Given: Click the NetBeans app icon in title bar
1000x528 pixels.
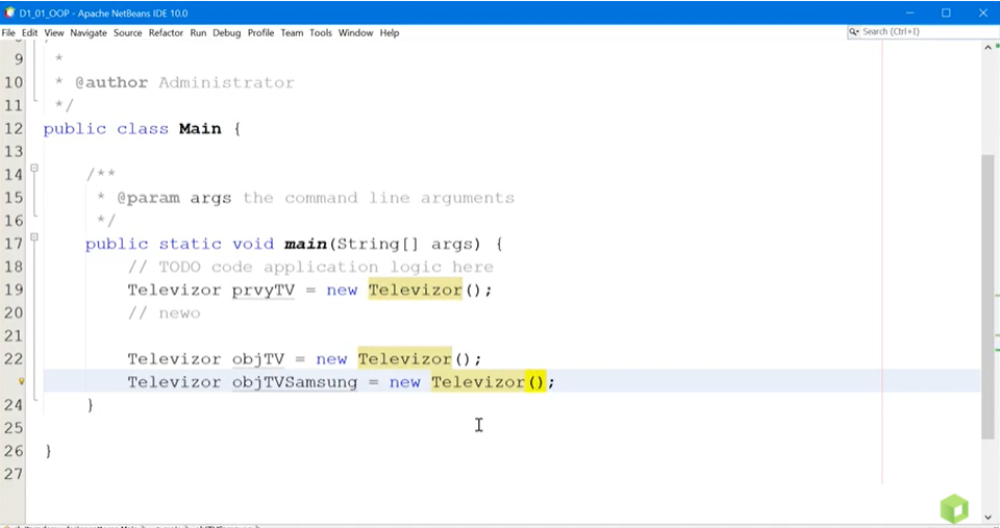Looking at the screenshot, I should coord(9,13).
